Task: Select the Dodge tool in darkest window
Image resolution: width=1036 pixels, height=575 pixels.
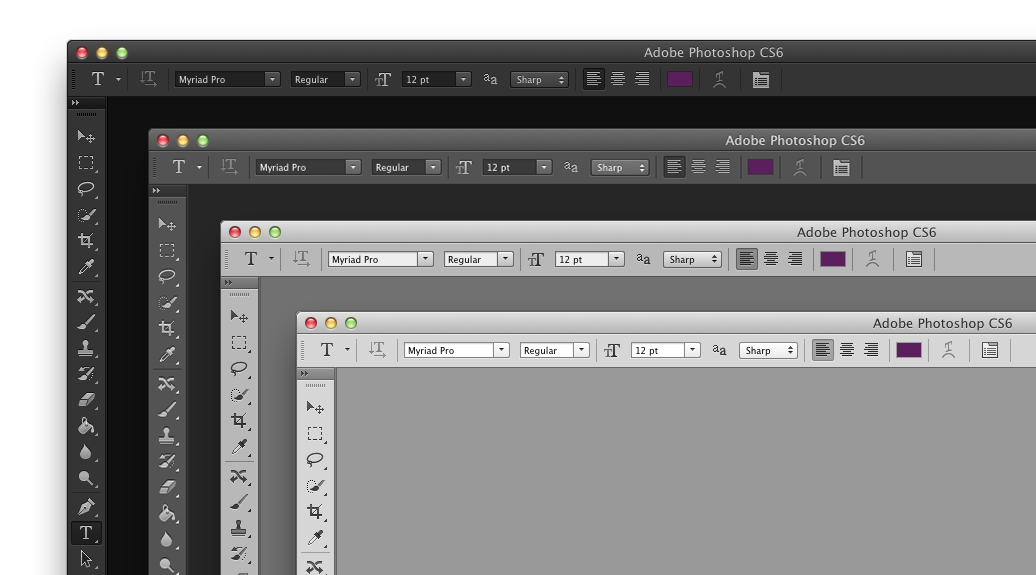Action: [86, 478]
